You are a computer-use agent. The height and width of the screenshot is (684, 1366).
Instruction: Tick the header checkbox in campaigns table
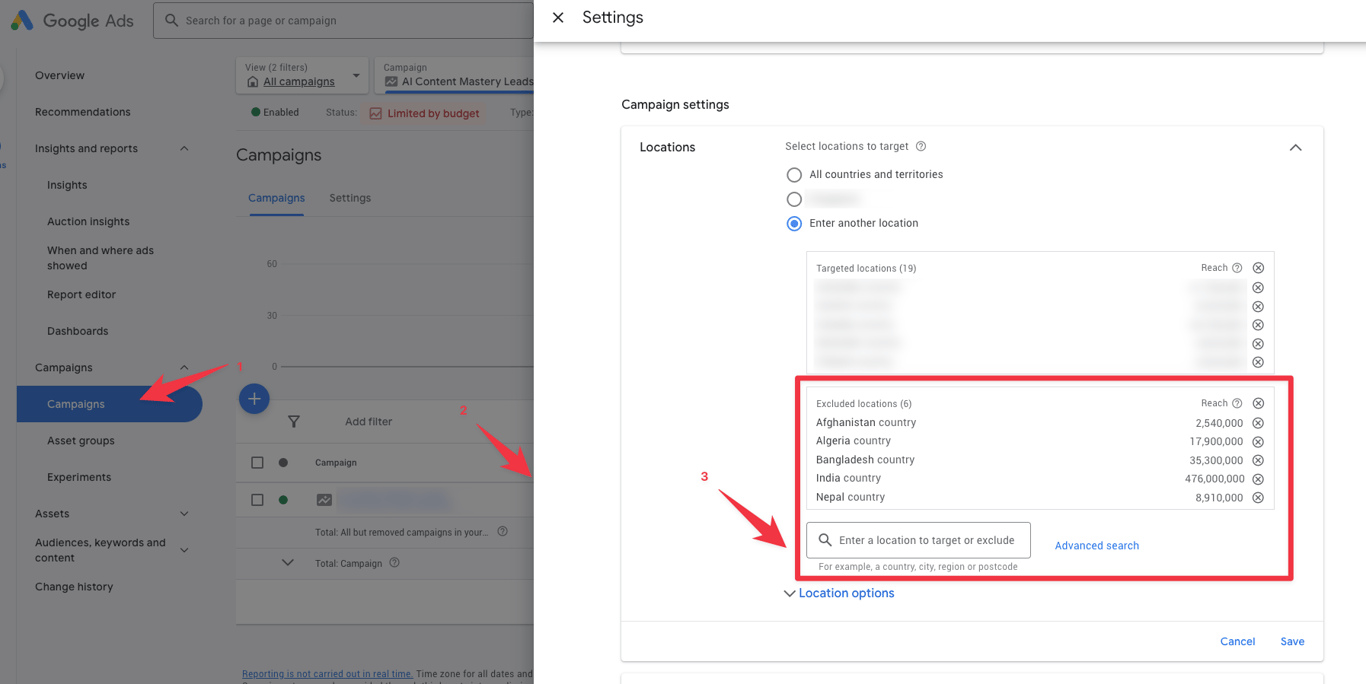[x=257, y=463]
